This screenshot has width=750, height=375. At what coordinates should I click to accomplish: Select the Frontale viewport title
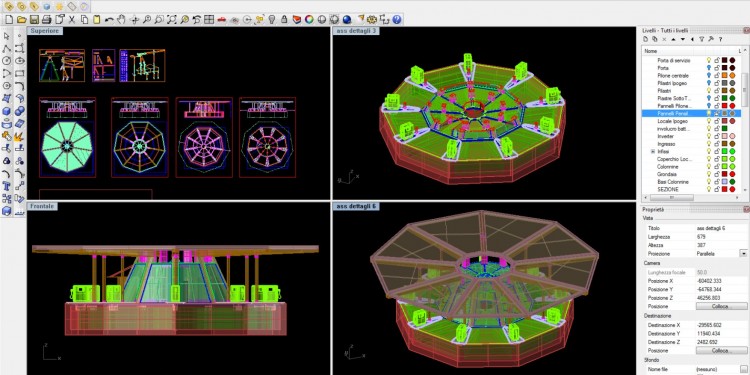42,206
